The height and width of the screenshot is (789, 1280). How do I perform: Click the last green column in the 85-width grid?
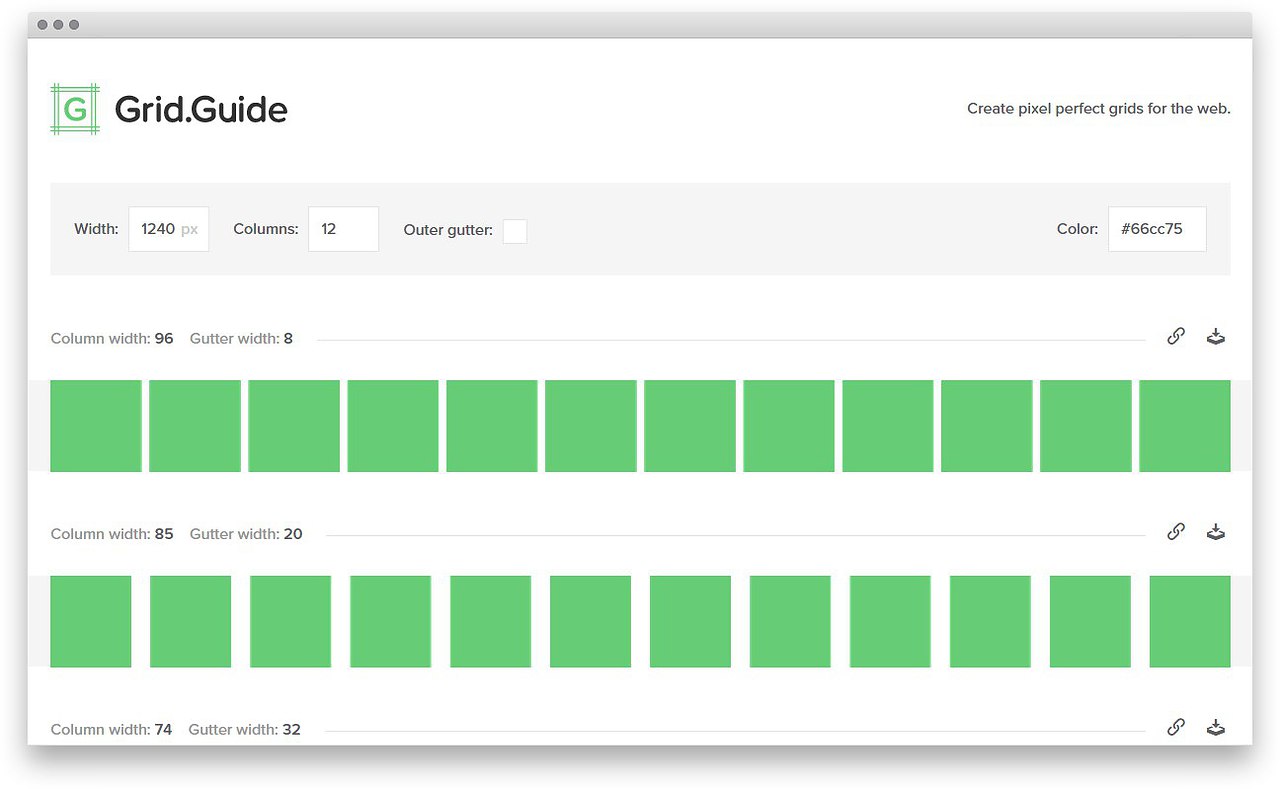(1190, 621)
